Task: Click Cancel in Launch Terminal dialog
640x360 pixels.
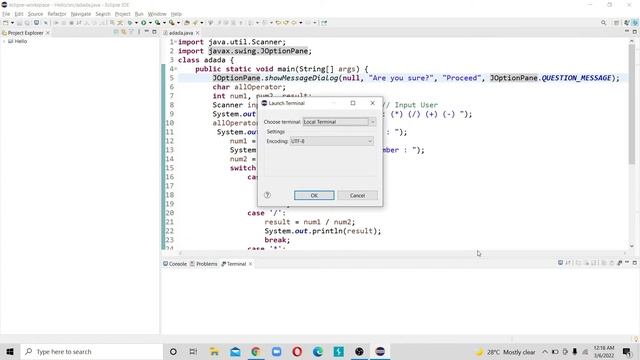Action: click(x=357, y=195)
